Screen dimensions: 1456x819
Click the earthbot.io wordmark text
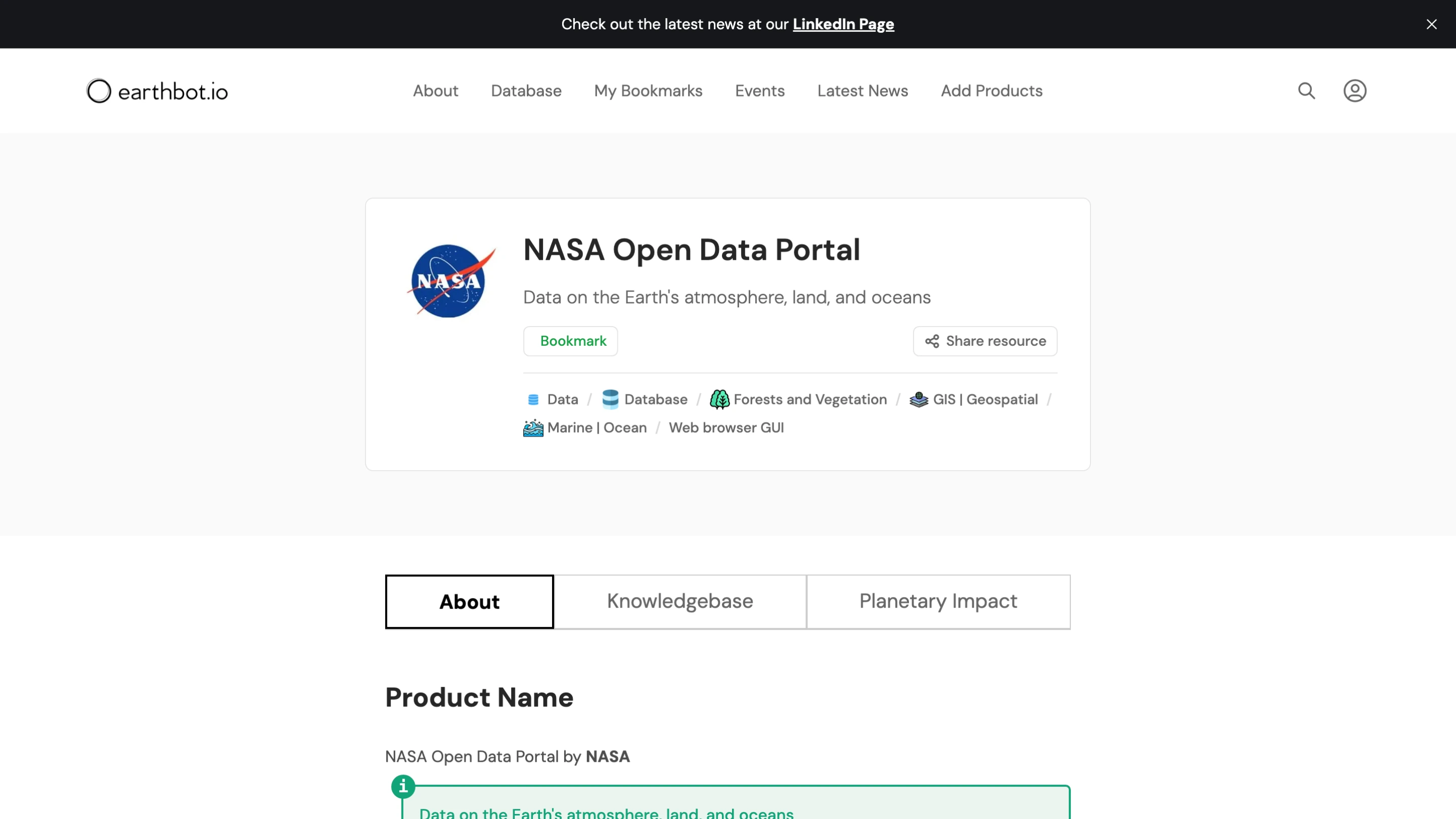click(173, 91)
